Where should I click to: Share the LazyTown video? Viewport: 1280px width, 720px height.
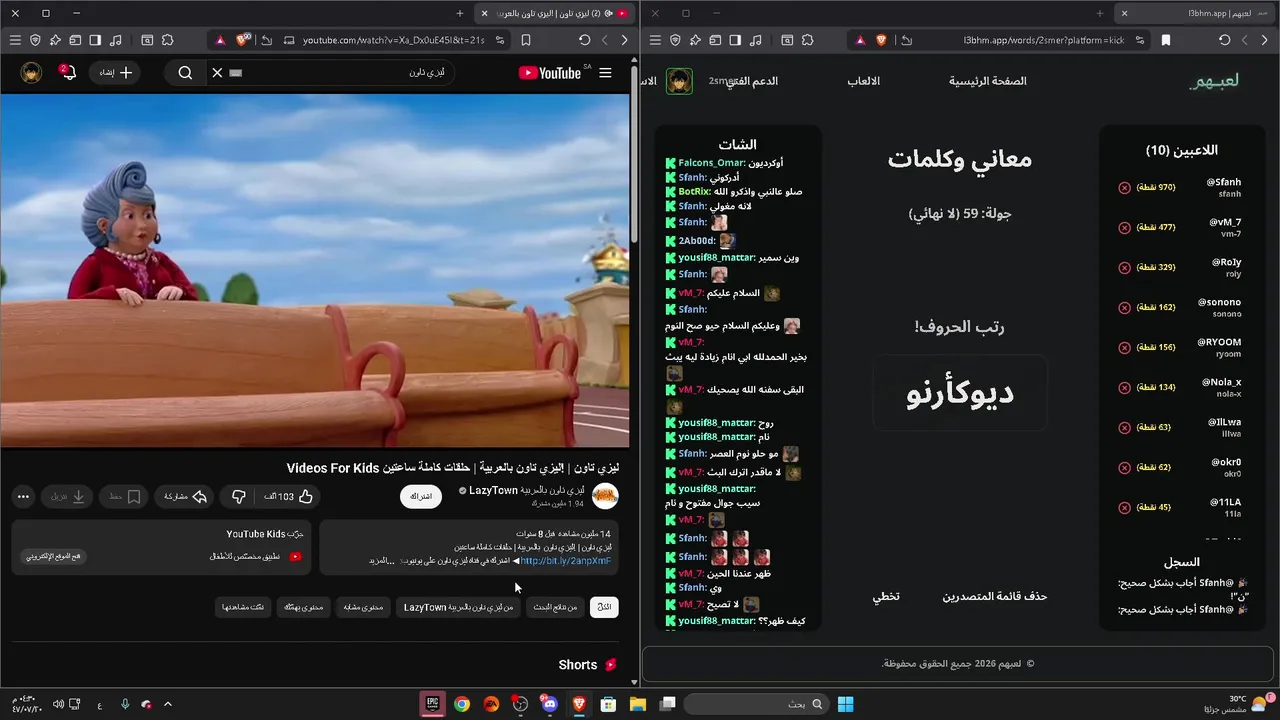[185, 497]
